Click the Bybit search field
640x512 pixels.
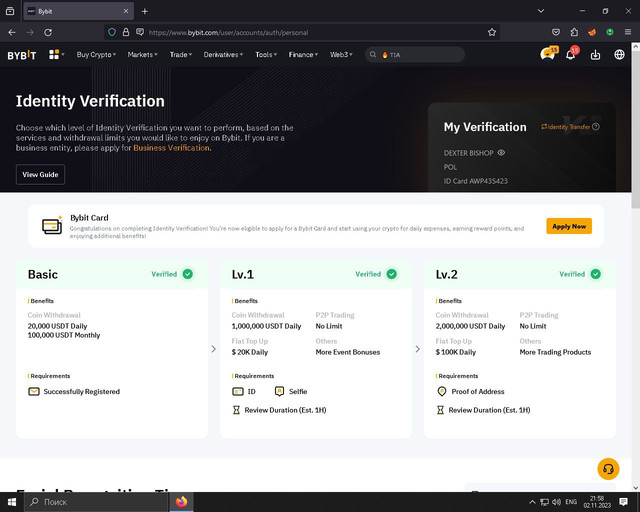[x=415, y=54]
